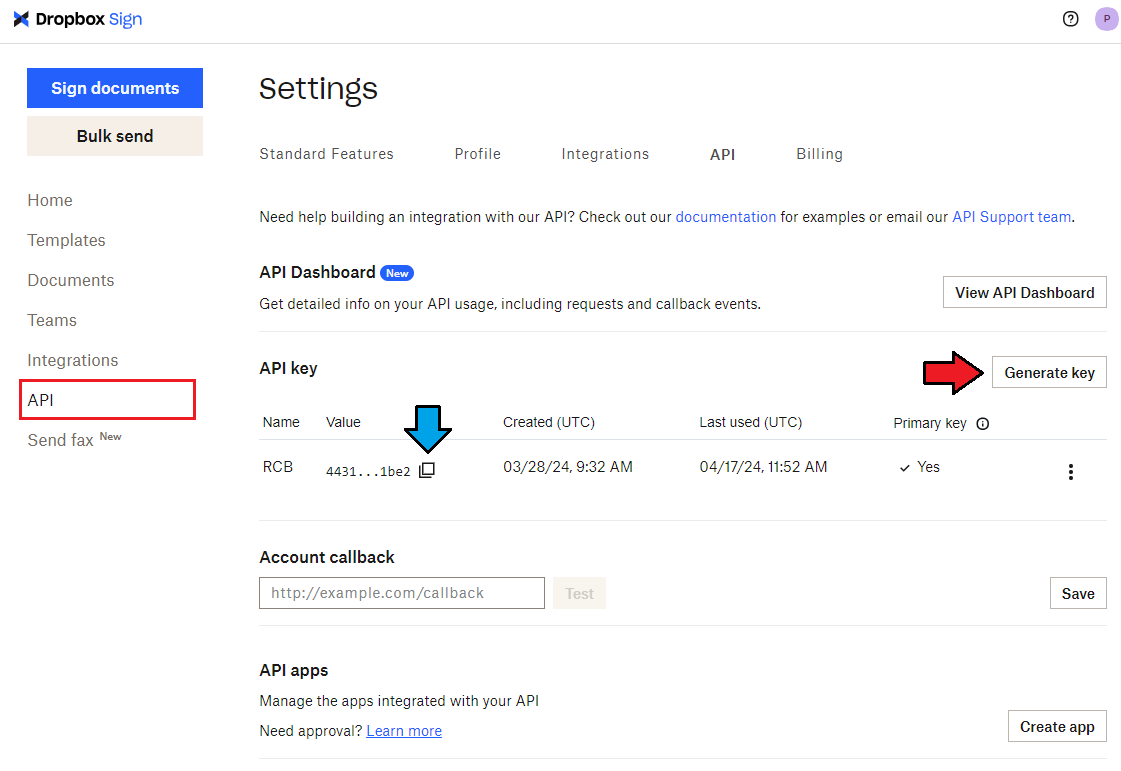
Task: Open the help question mark icon
Action: pyautogui.click(x=1070, y=19)
